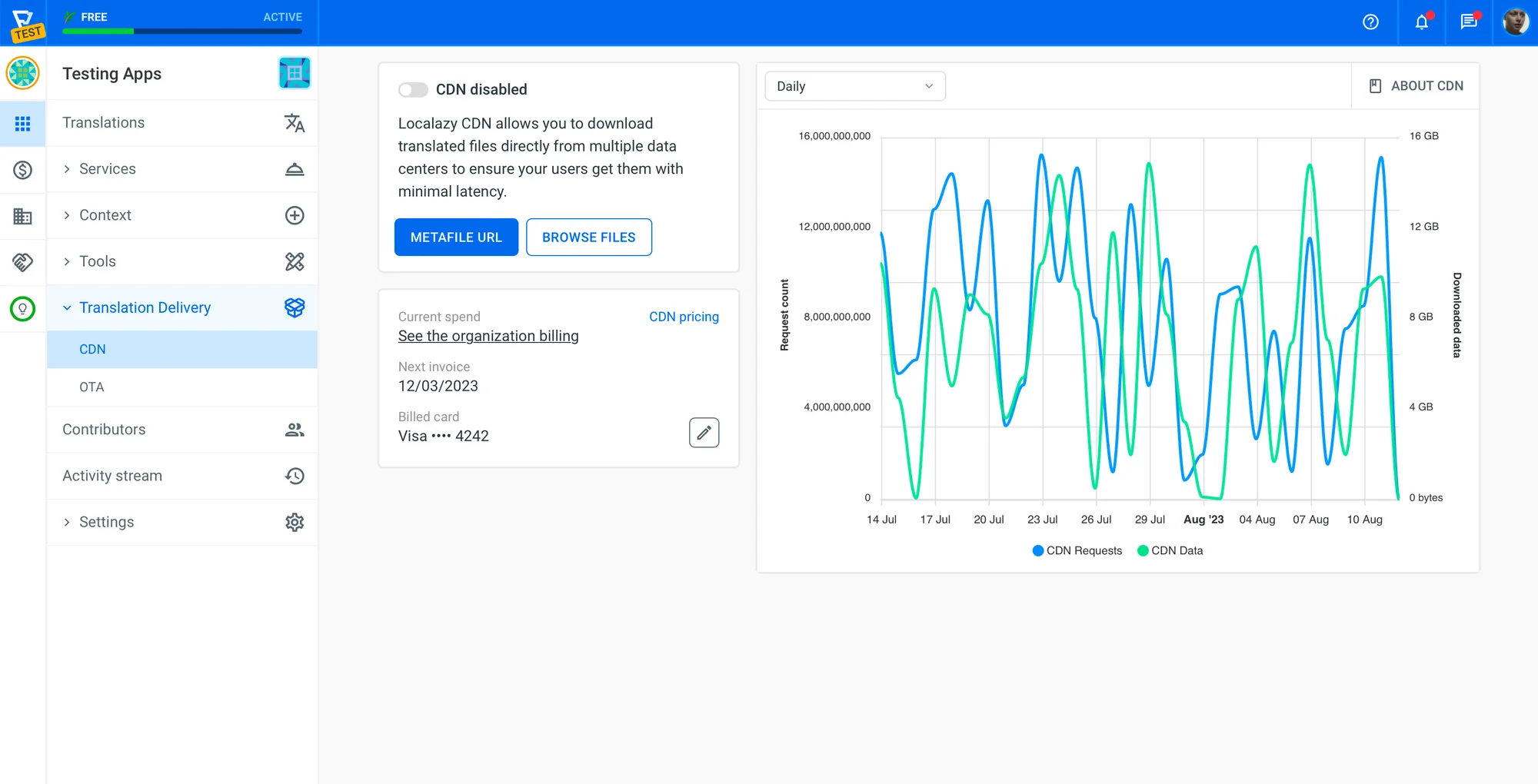Click the organization building icon in sidebar
This screenshot has height=784, width=1538.
(23, 217)
